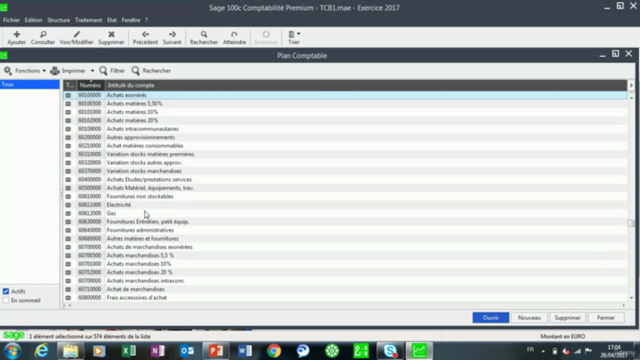The width and height of the screenshot is (640, 360).
Task: Click the Atteindre toolbar icon
Action: [x=234, y=34]
